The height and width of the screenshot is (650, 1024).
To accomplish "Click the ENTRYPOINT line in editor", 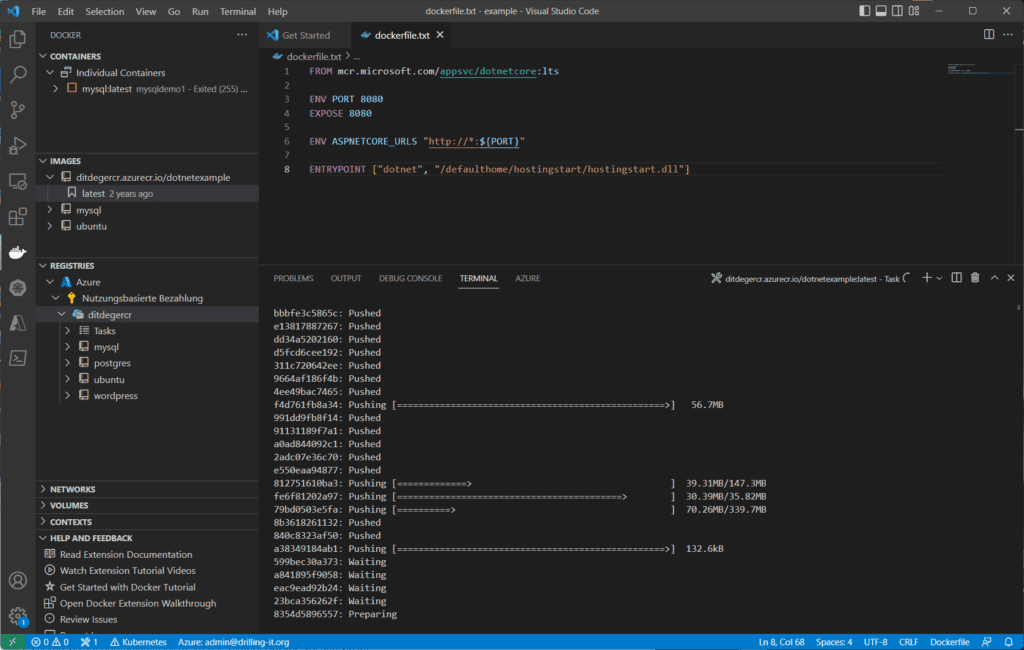I will 499,169.
